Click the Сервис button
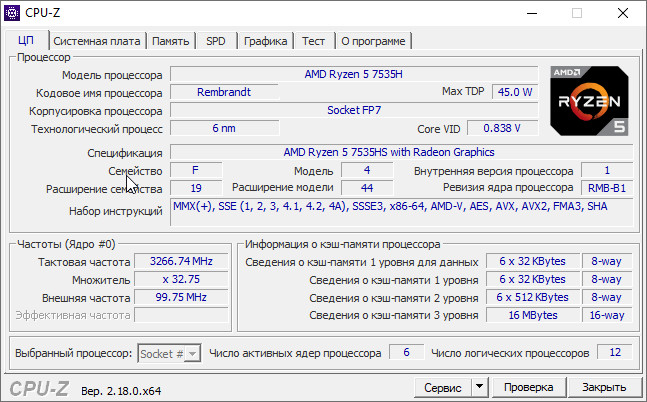This screenshot has height=402, width=647. (x=443, y=387)
